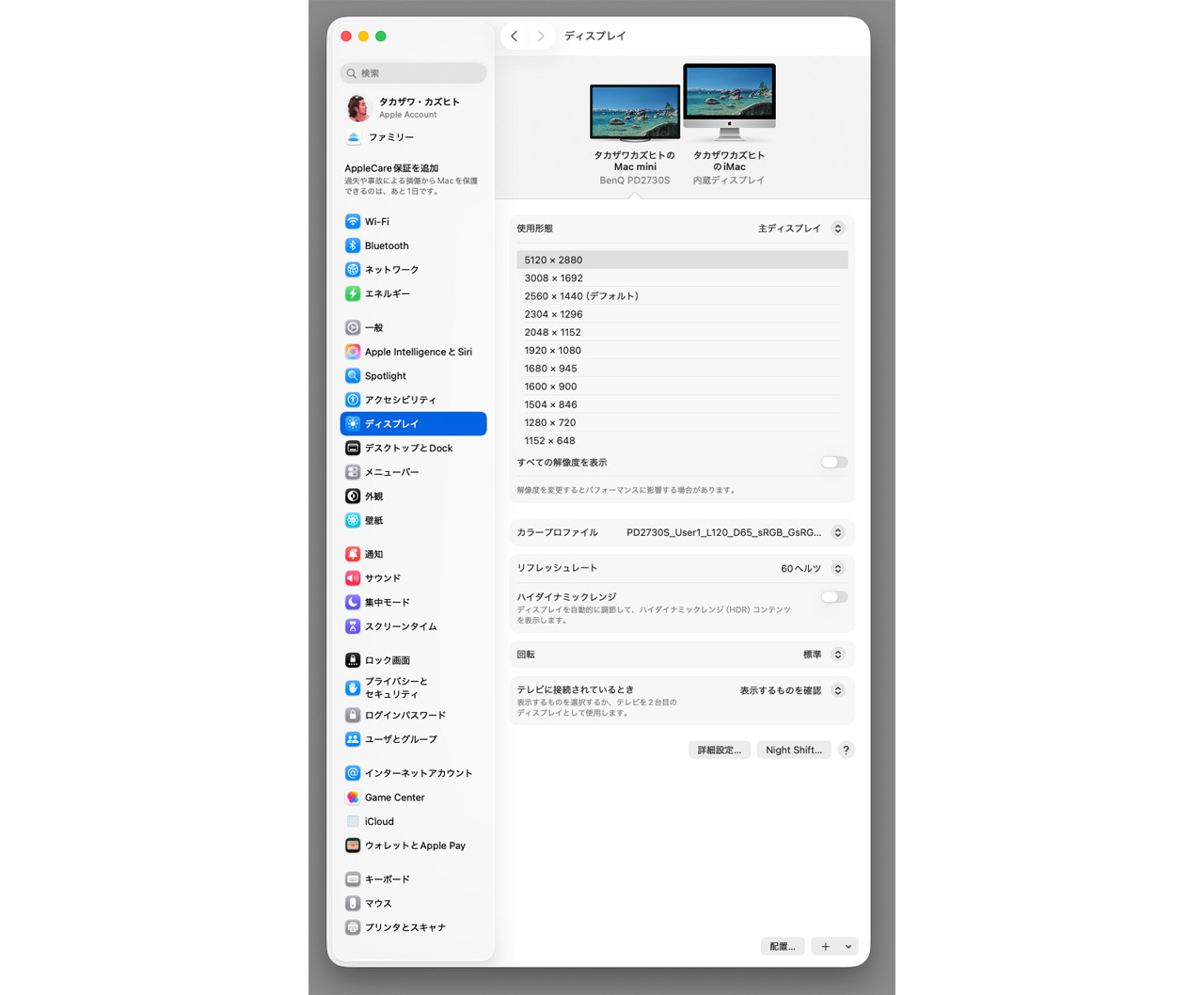Open Apple Intelligence と Siri icon
Image resolution: width=1204 pixels, height=995 pixels.
(x=353, y=352)
